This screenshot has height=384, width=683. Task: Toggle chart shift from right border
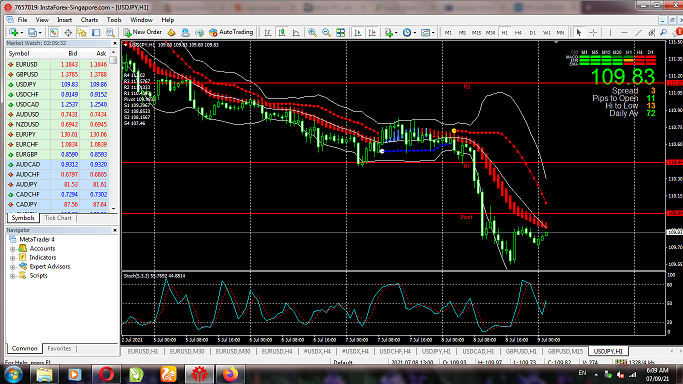click(x=372, y=33)
